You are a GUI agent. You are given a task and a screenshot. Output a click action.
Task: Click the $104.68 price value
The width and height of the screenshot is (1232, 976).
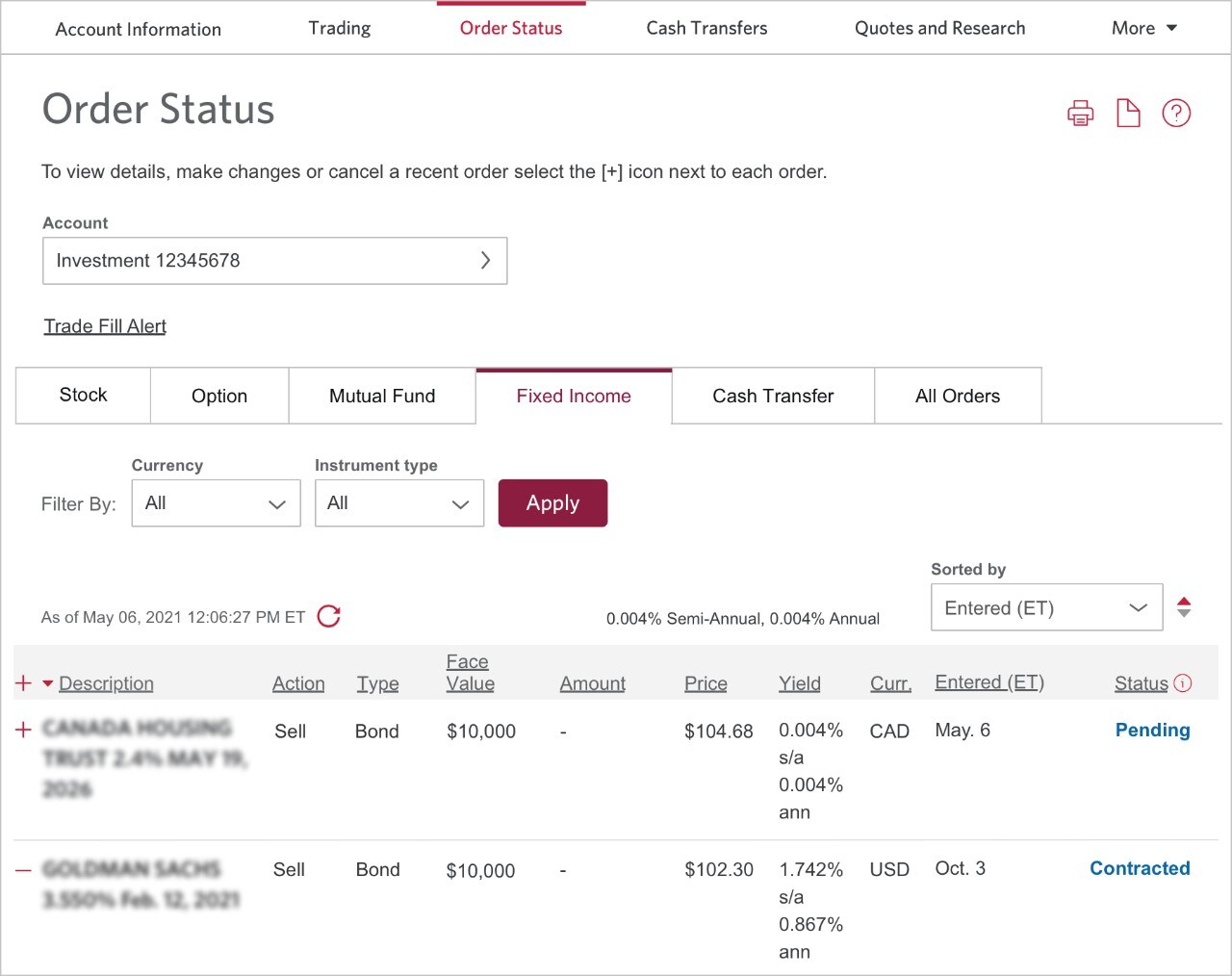coord(719,732)
